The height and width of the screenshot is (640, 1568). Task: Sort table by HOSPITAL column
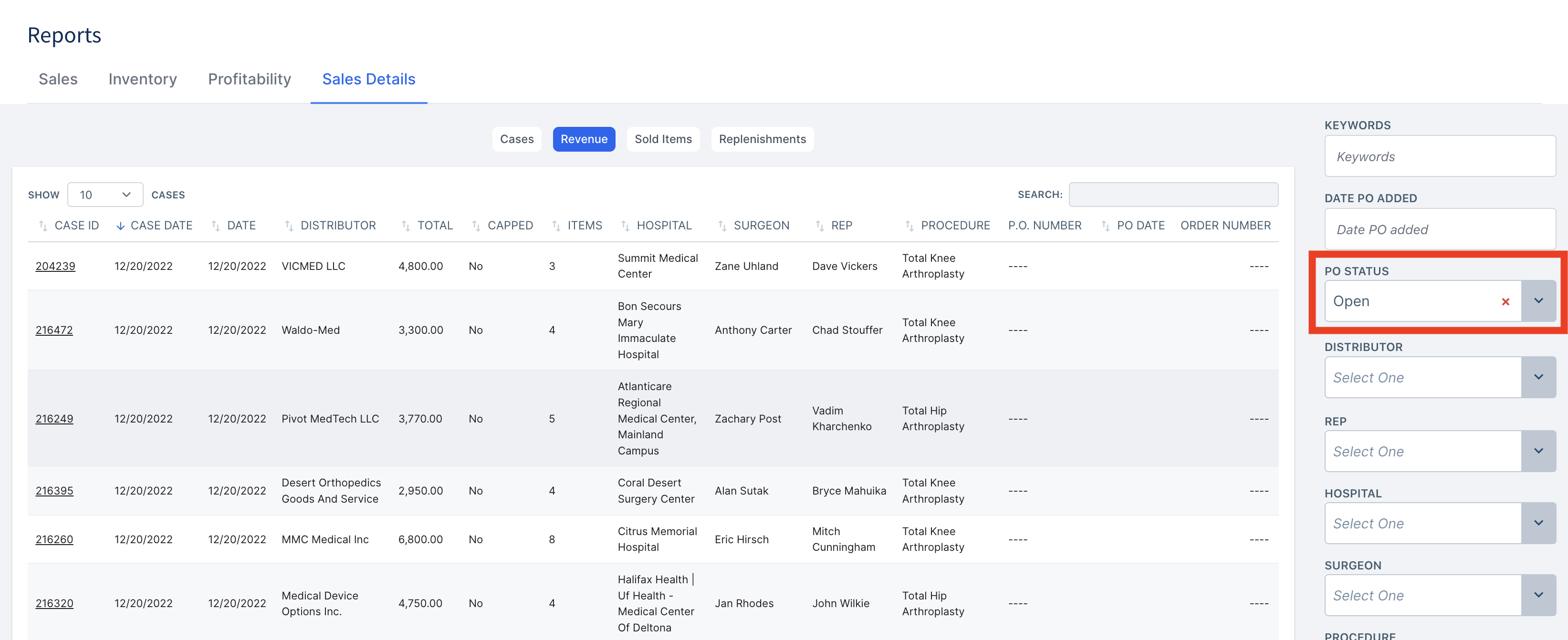coord(656,225)
